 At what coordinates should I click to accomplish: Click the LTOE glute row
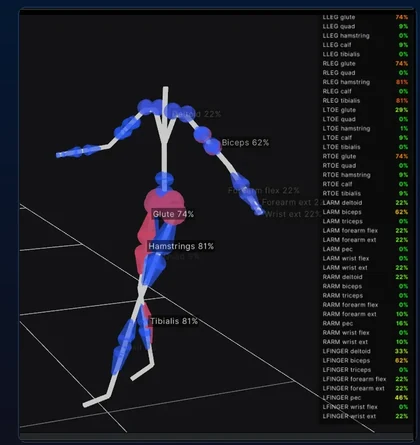pyautogui.click(x=365, y=110)
